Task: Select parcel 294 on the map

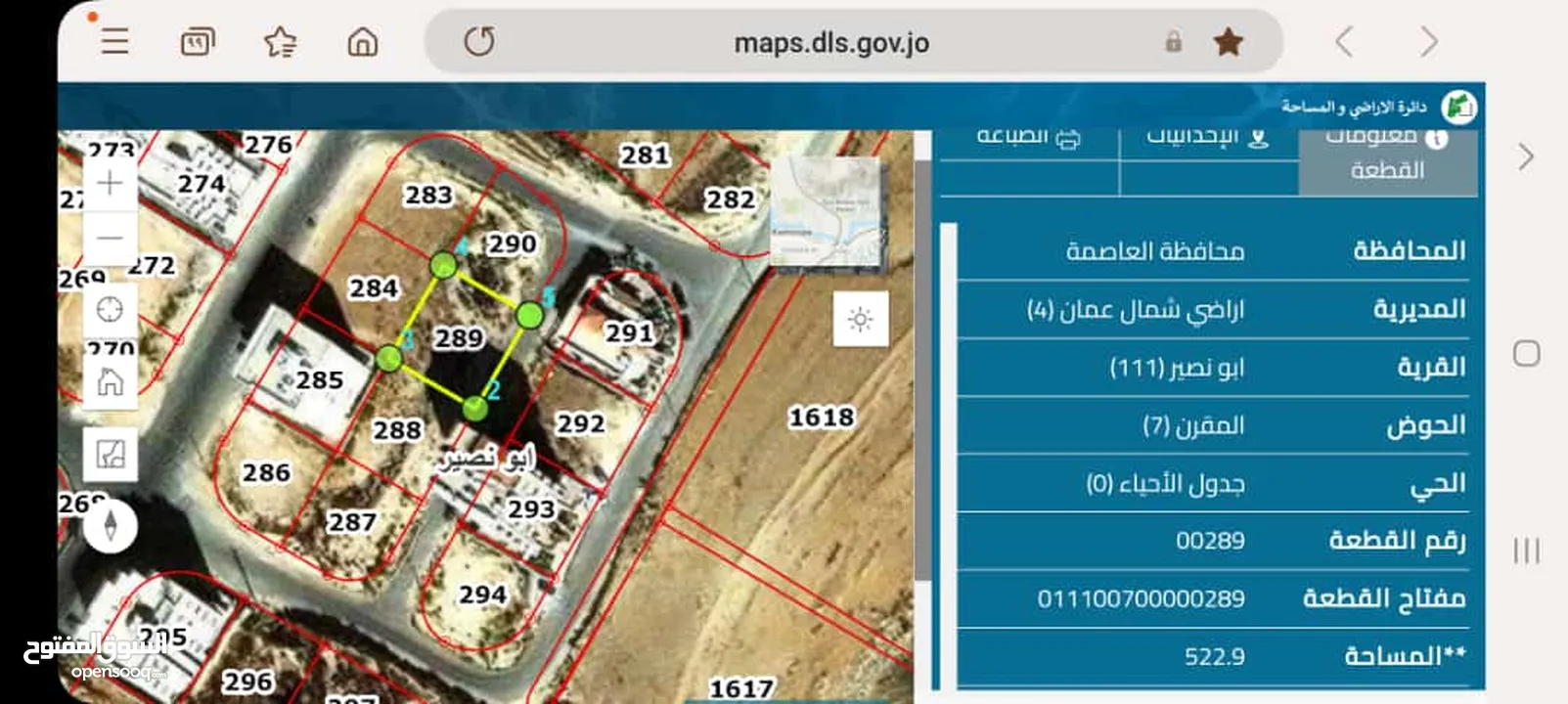Action: pyautogui.click(x=482, y=594)
